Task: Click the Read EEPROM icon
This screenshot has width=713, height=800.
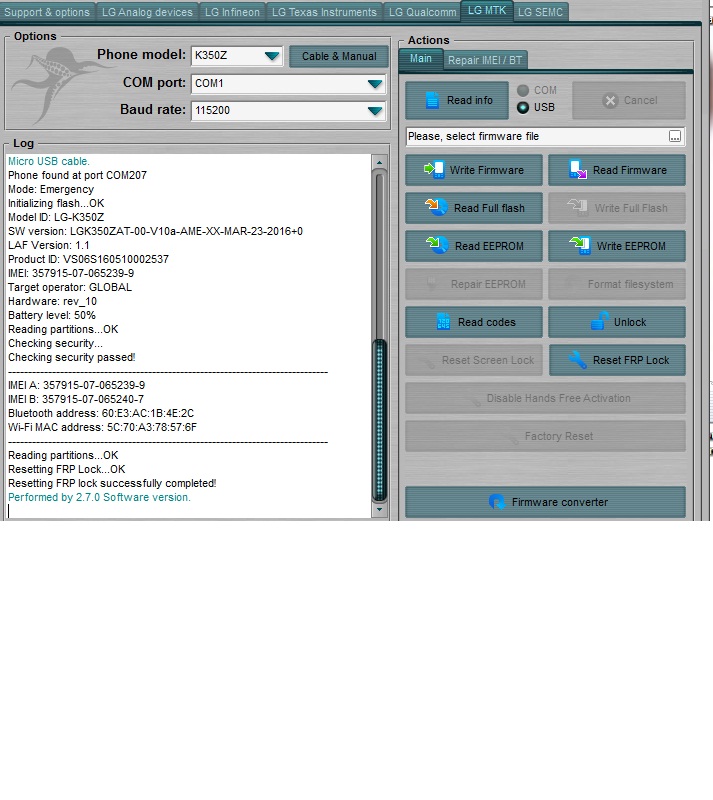Action: coord(437,245)
